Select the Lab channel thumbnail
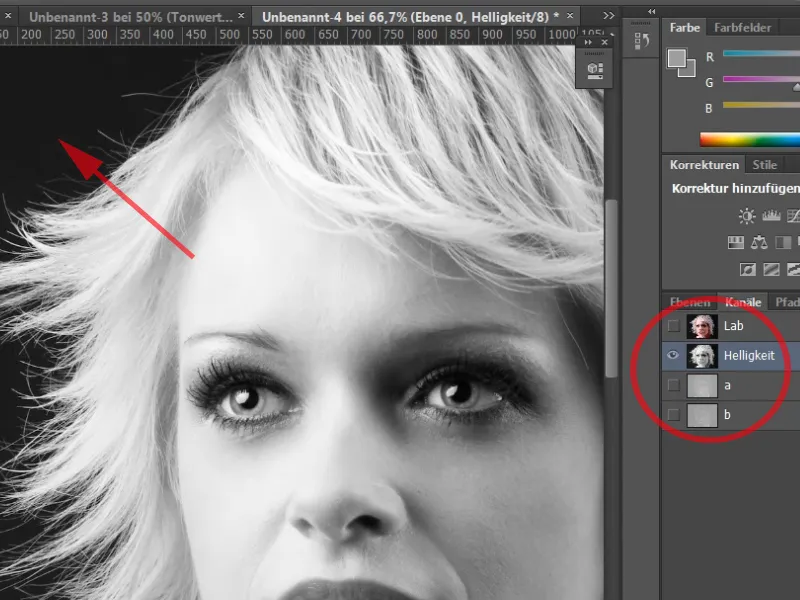 (702, 326)
